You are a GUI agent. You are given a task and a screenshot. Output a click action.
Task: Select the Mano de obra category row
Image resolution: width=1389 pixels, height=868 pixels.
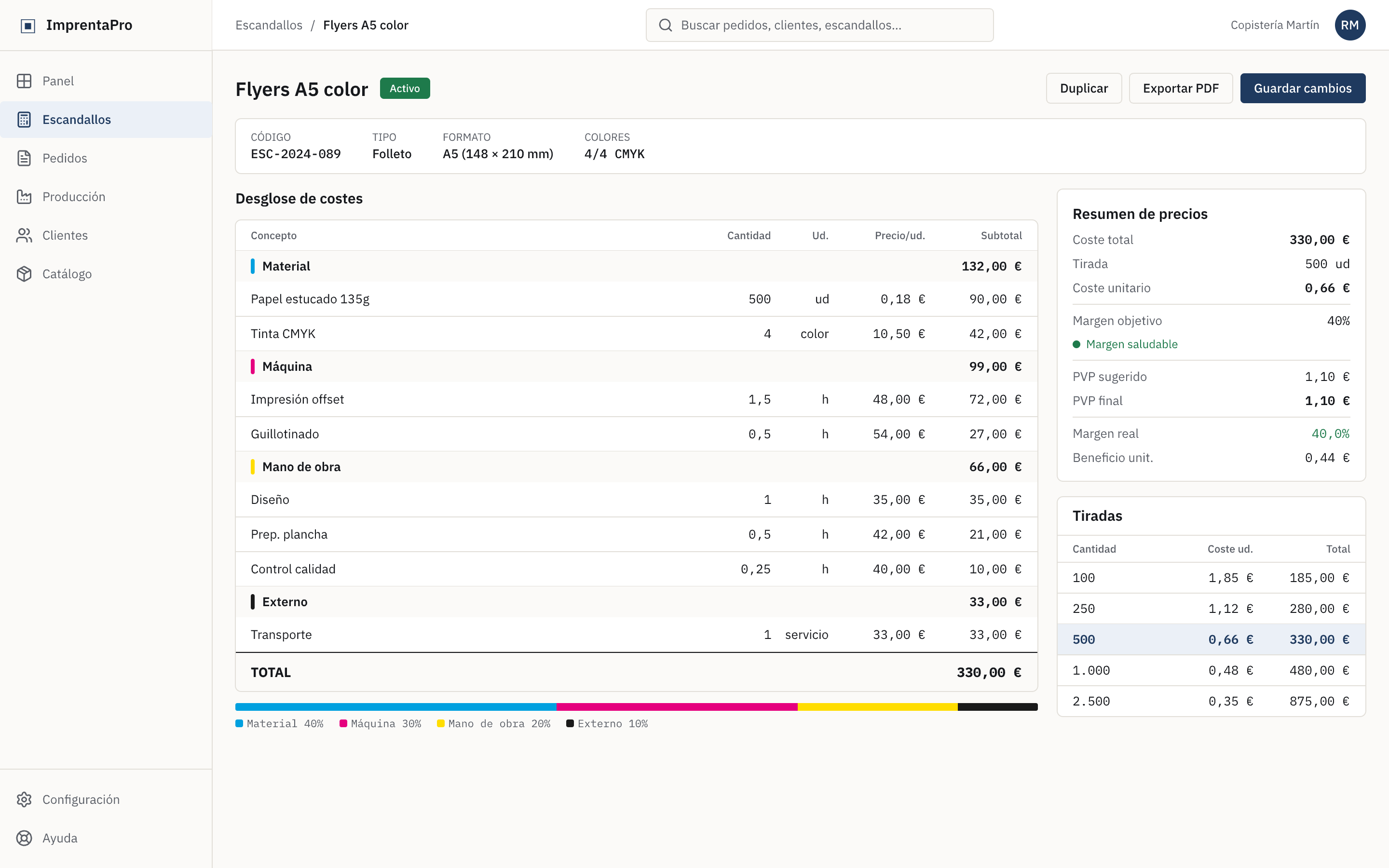coord(637,467)
